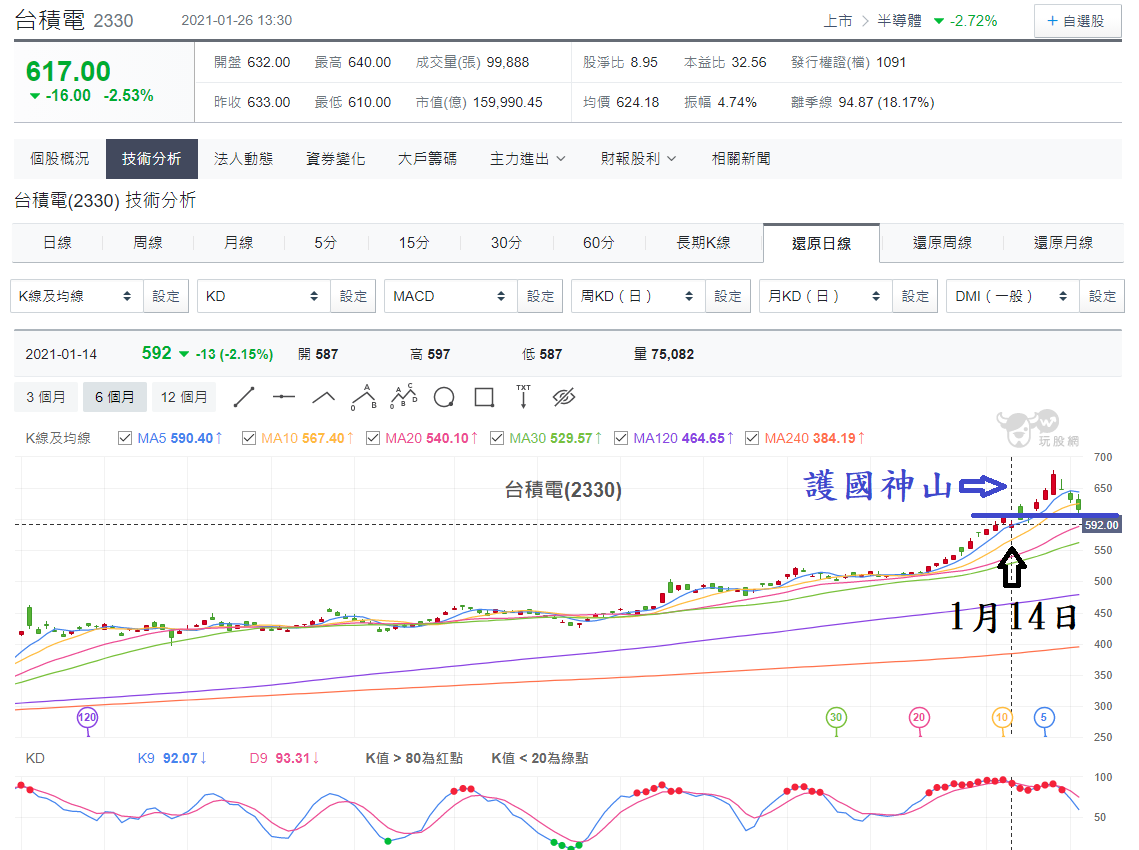
Task: Click 設定 button next to KD dropdown
Action: (x=353, y=296)
